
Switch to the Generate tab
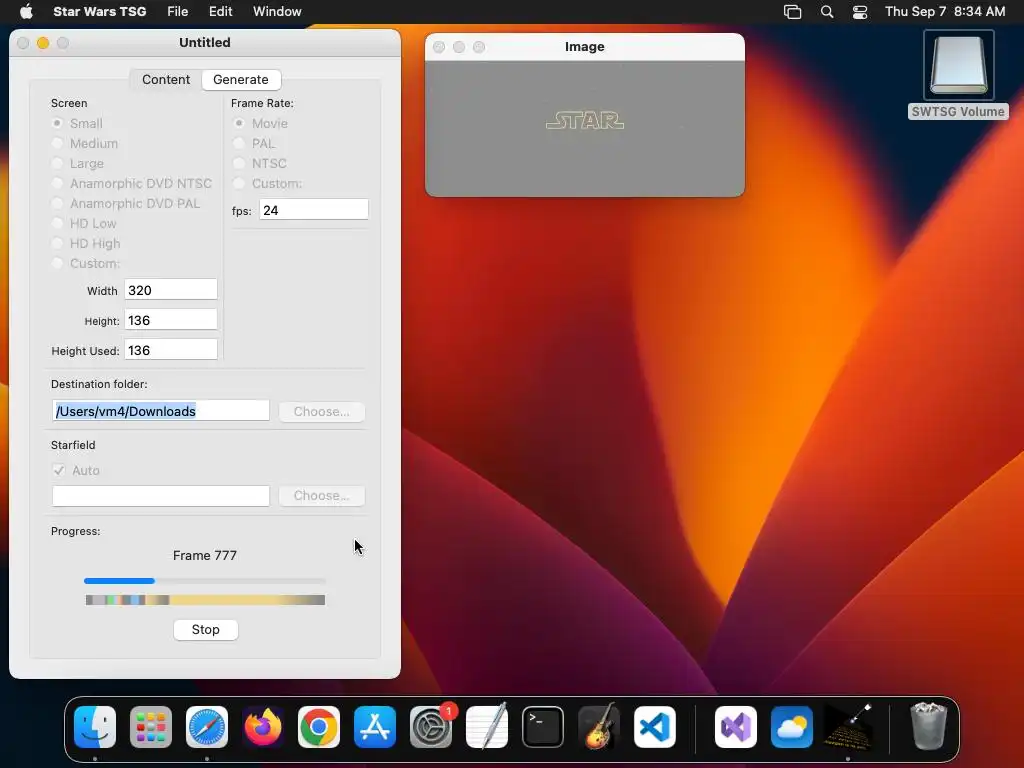tap(241, 80)
